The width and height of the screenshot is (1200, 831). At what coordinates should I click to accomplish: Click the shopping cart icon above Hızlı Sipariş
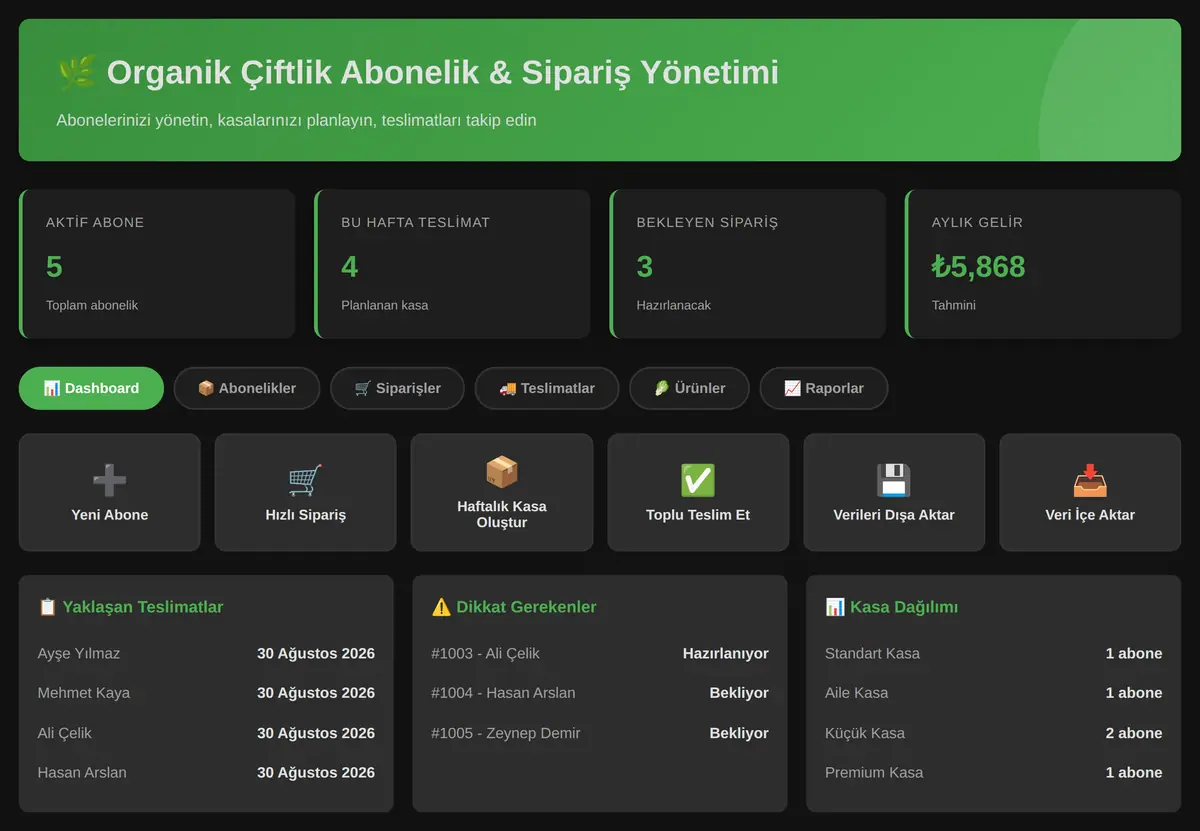click(x=305, y=480)
